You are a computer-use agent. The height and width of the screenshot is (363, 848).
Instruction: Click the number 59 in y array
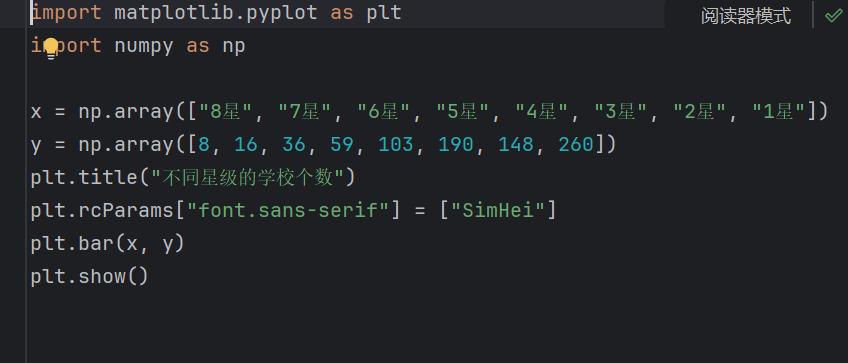[342, 144]
